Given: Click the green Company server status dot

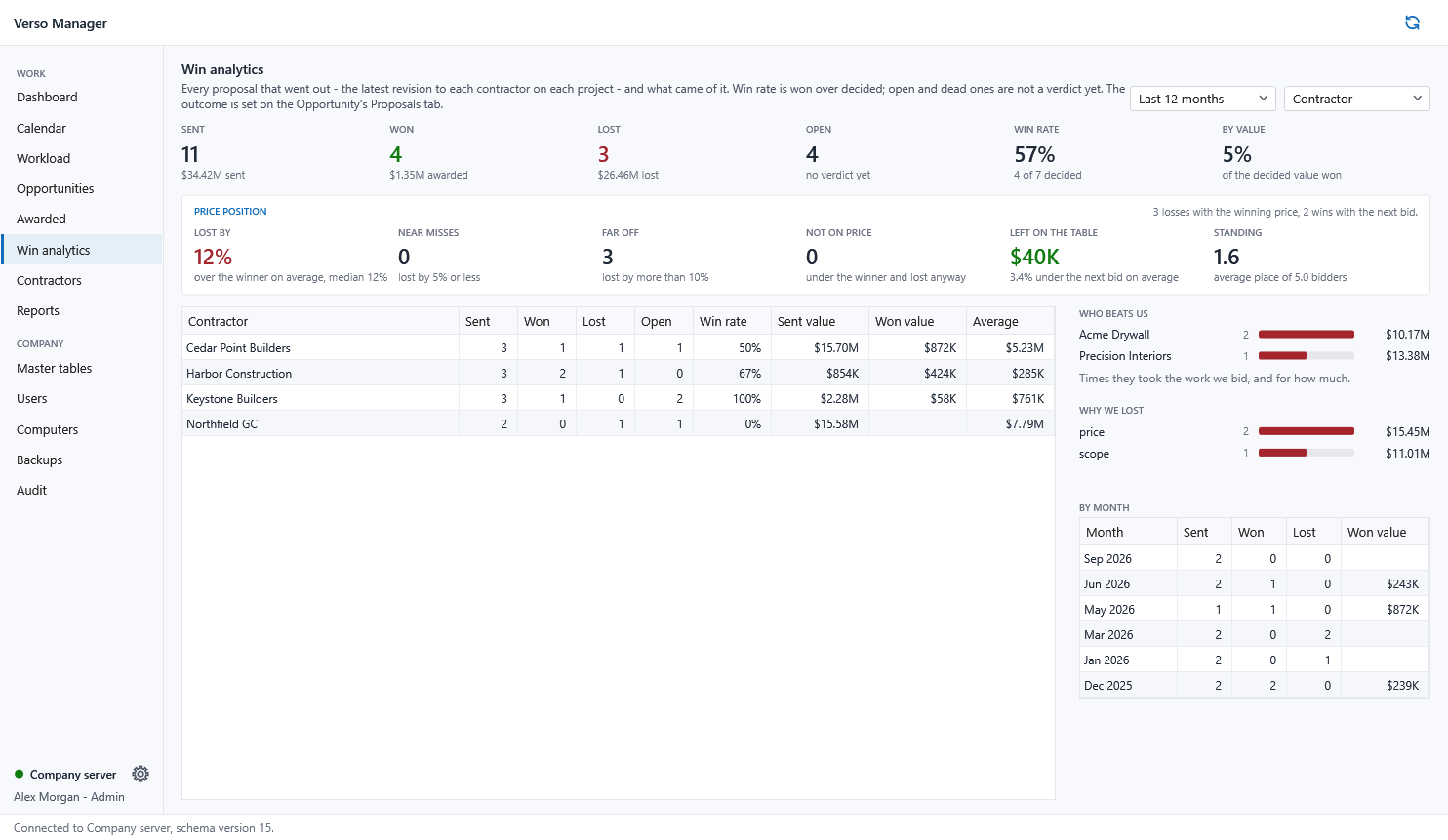Looking at the screenshot, I should pos(19,774).
